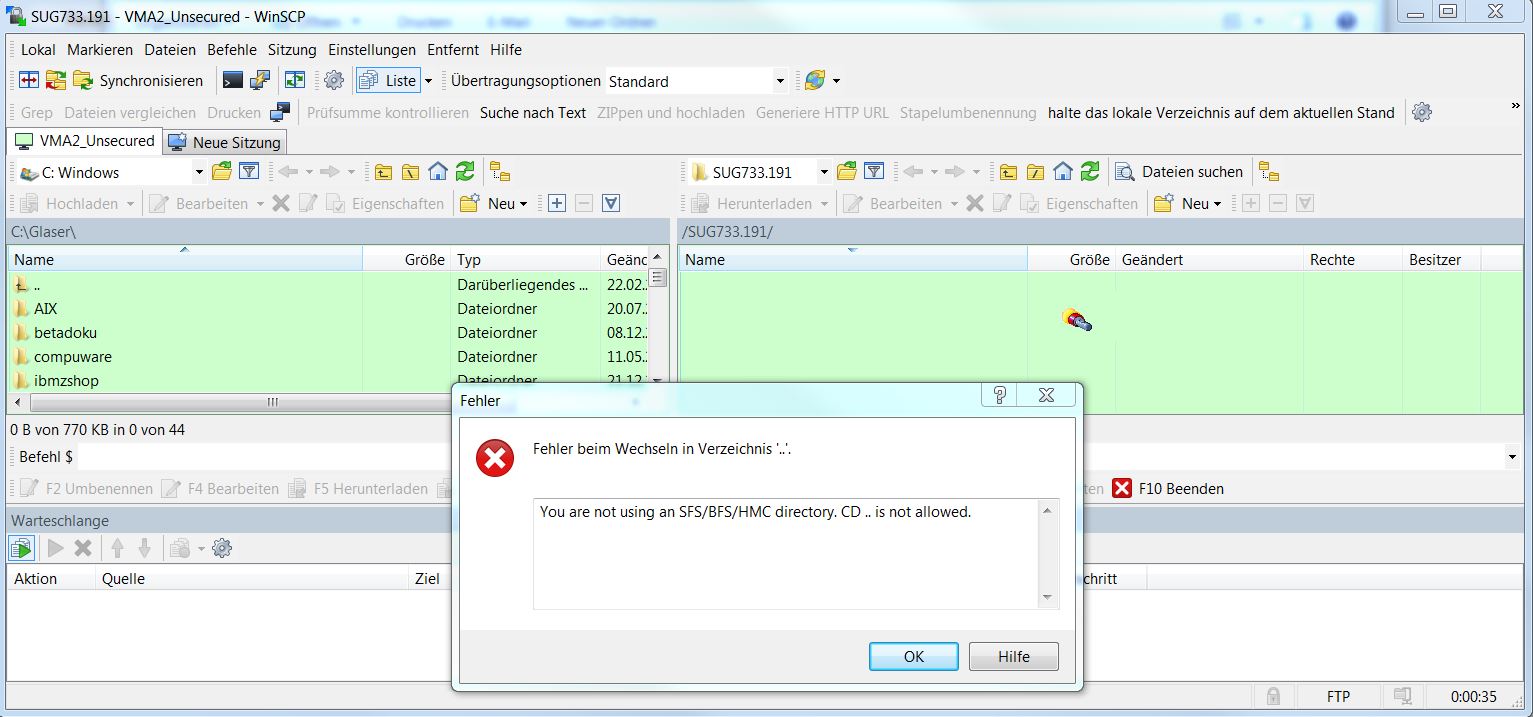Toggle local directory tree display
The image size is (1533, 717).
coord(500,172)
